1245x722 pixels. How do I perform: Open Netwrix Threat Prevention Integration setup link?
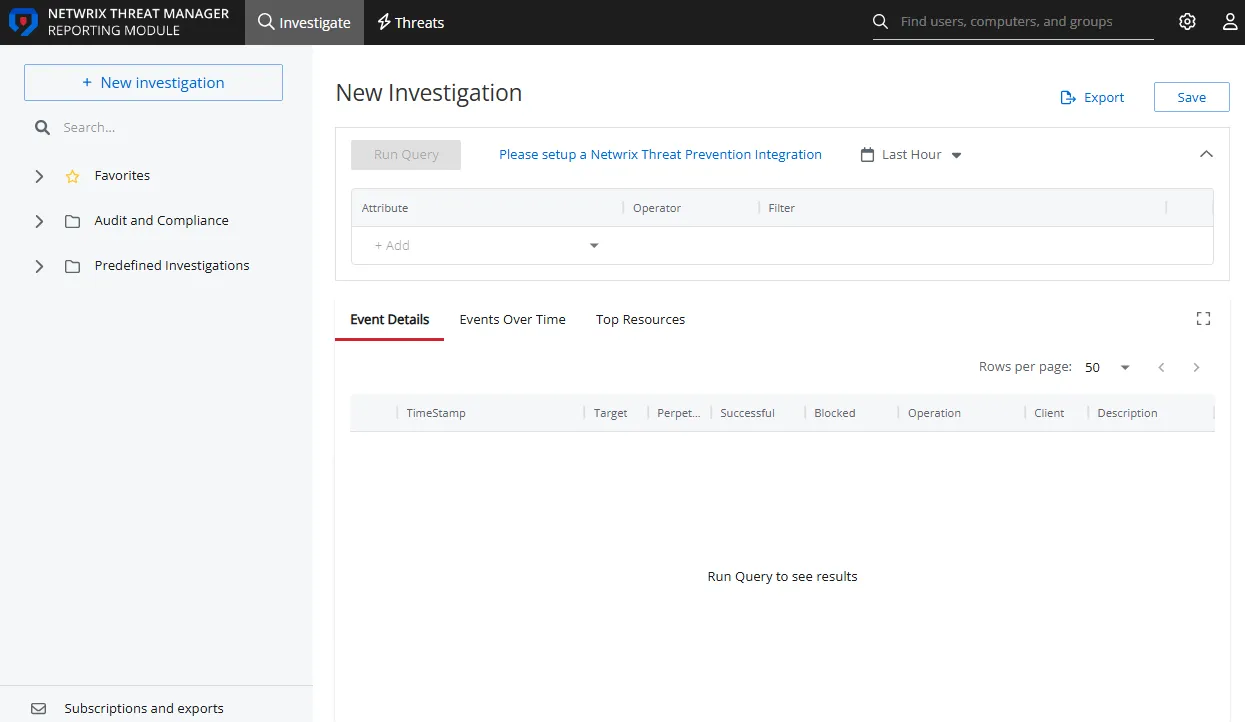click(x=660, y=155)
